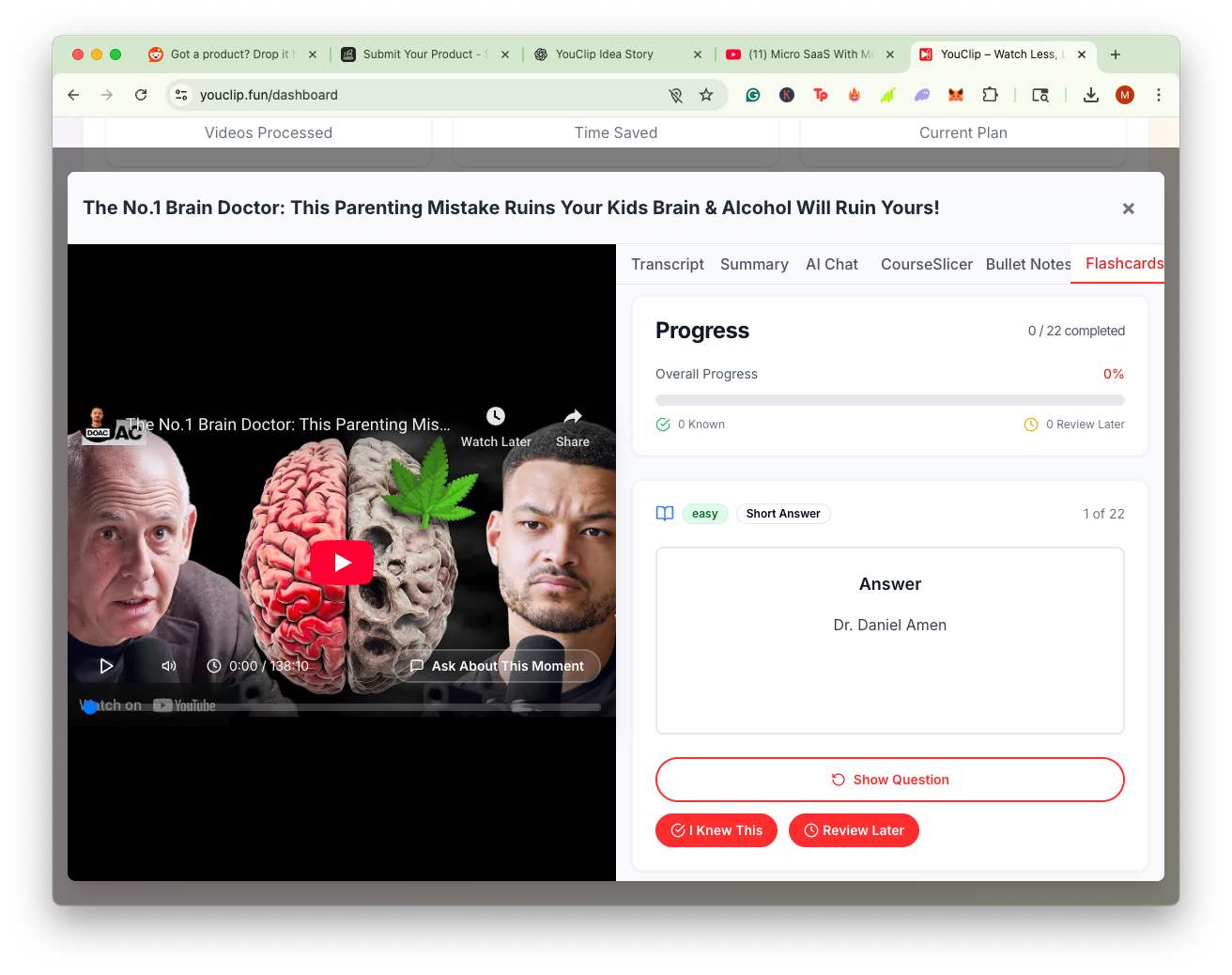Mark the card Review Later
The width and height of the screenshot is (1232, 975).
coord(854,830)
